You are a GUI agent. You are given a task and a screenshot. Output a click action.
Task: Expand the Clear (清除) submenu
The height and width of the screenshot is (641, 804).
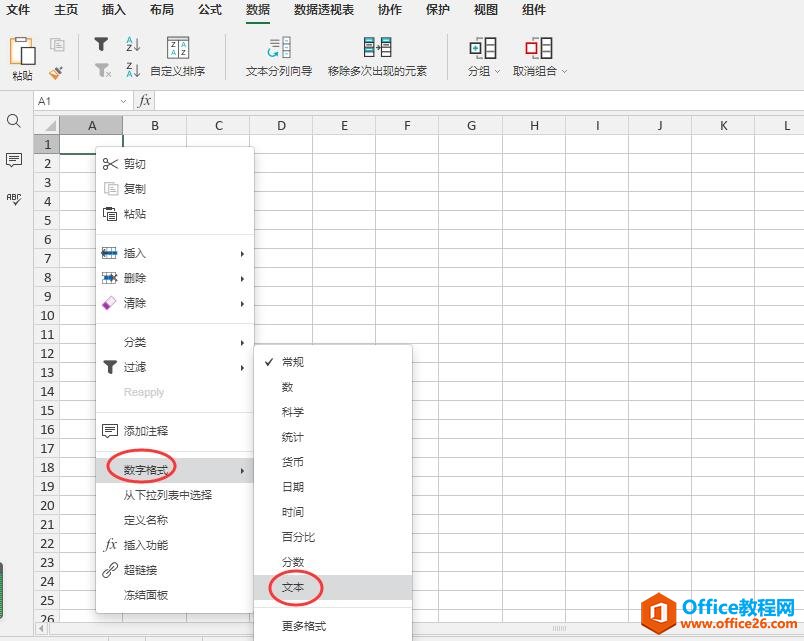coord(175,304)
